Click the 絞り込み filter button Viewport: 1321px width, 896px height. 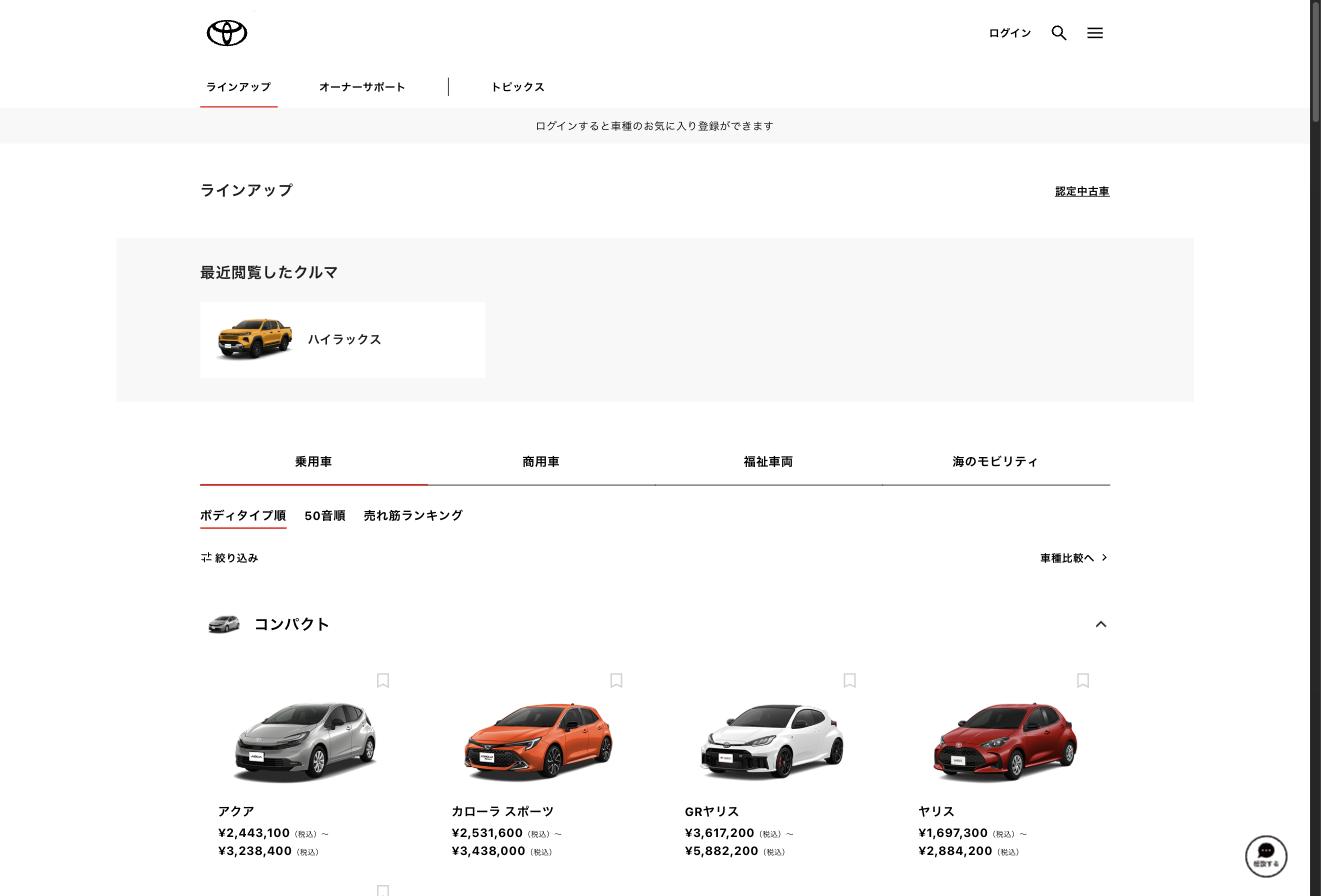229,558
